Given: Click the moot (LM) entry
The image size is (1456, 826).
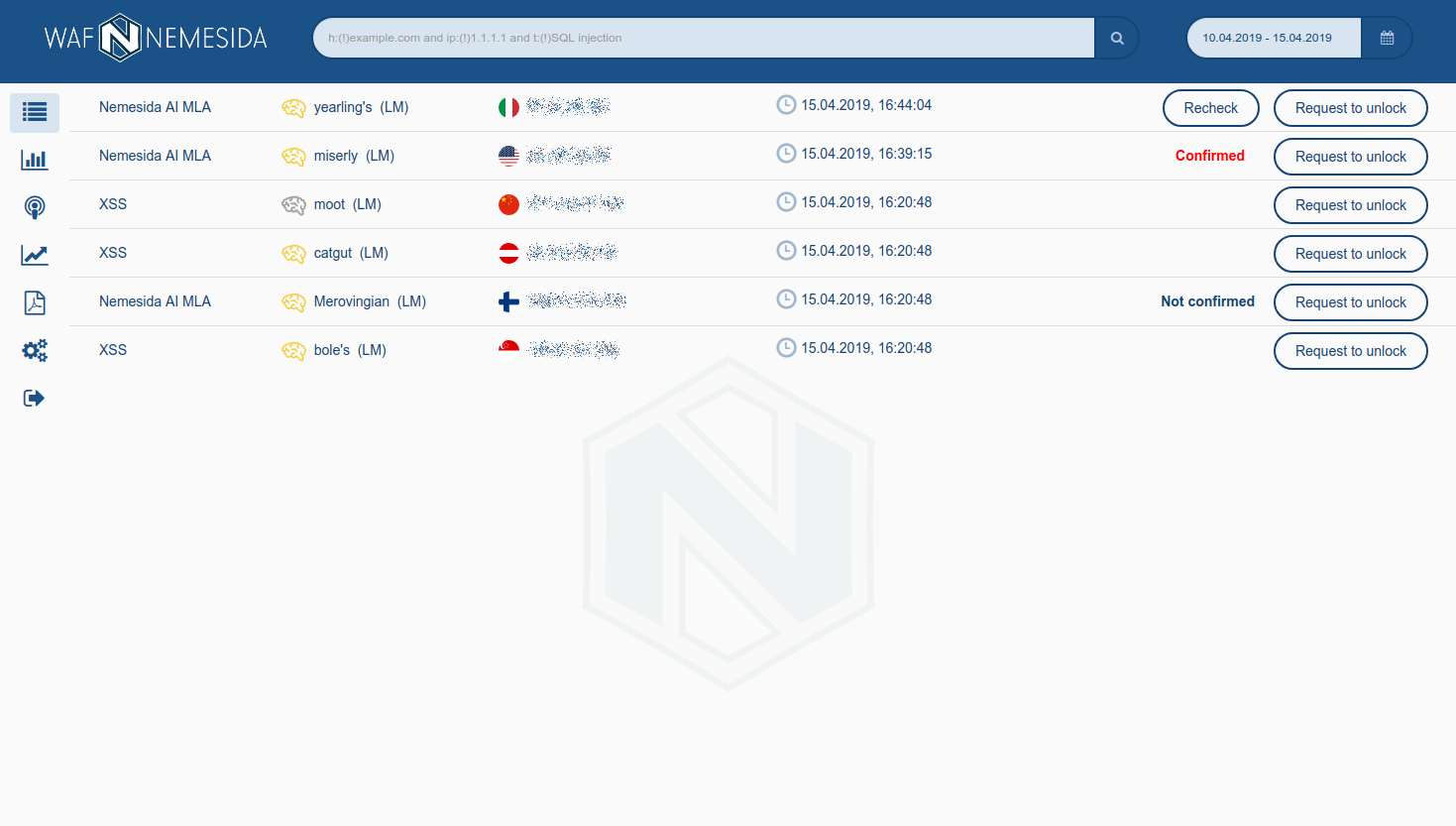Looking at the screenshot, I should coord(347,204).
